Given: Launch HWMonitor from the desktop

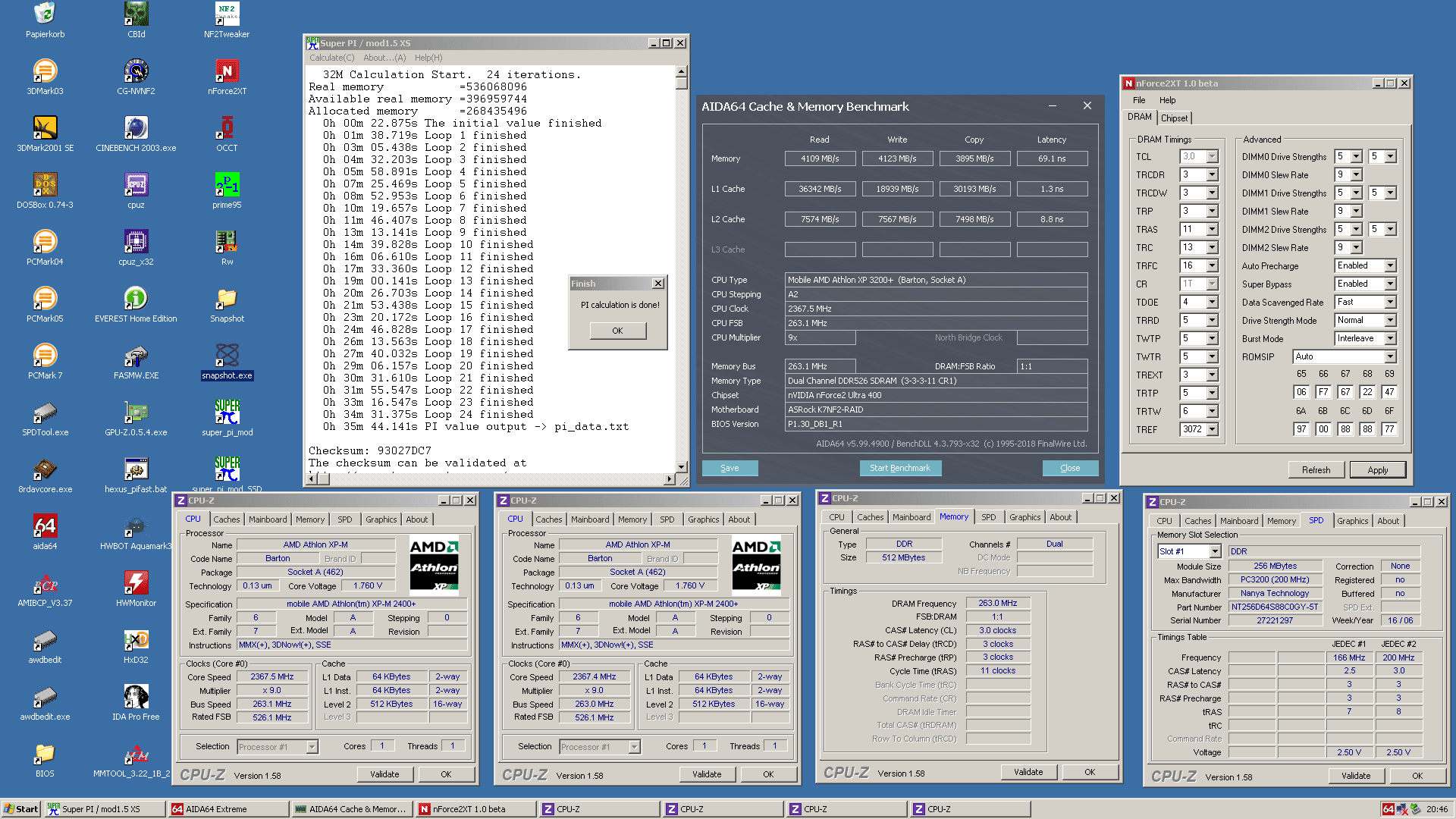Looking at the screenshot, I should point(136,583).
